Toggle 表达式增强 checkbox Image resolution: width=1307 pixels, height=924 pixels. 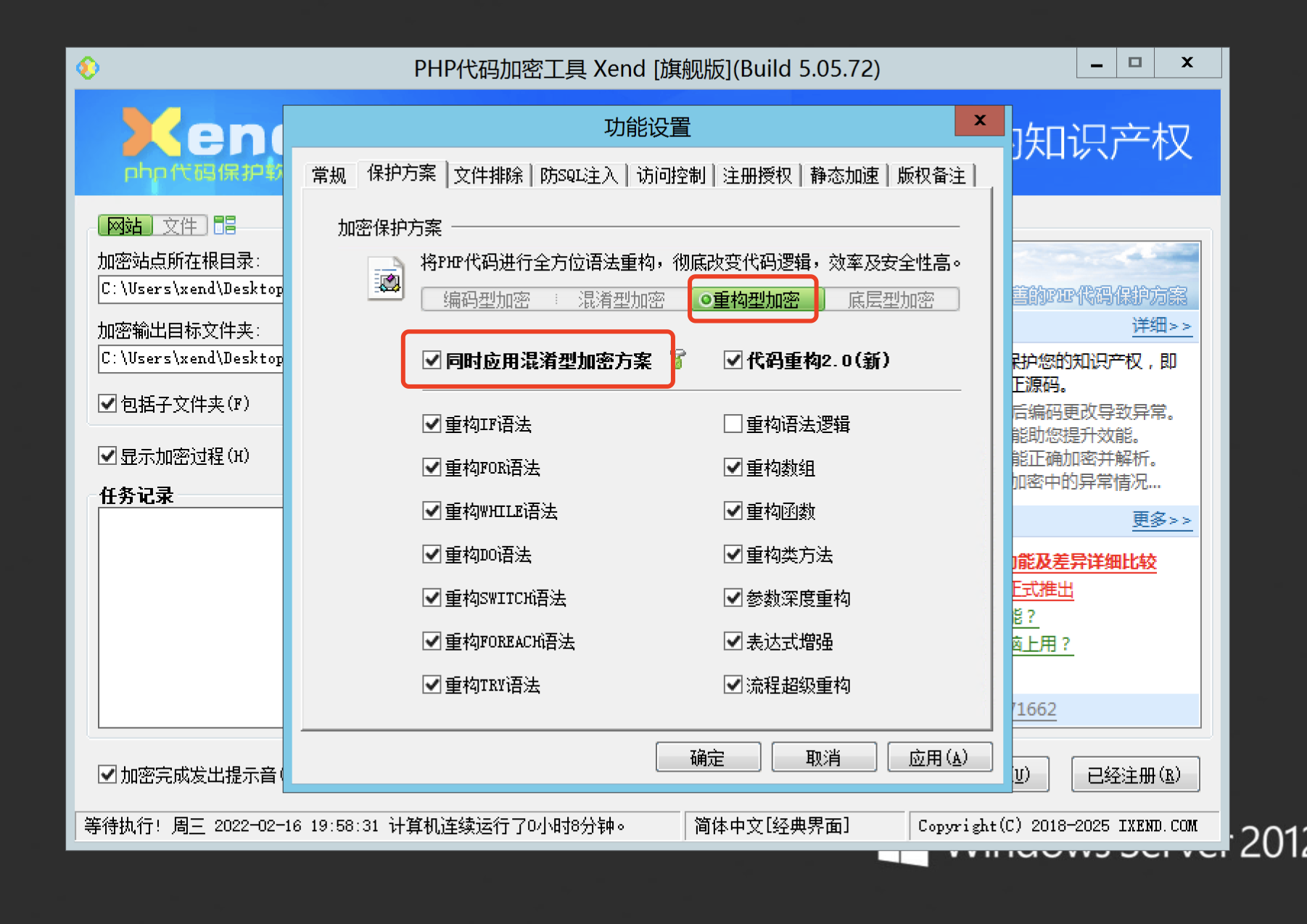(x=733, y=641)
